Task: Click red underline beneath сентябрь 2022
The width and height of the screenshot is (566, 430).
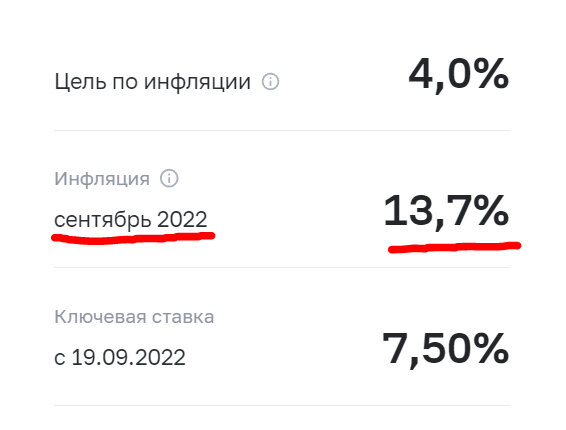Action: (x=133, y=238)
